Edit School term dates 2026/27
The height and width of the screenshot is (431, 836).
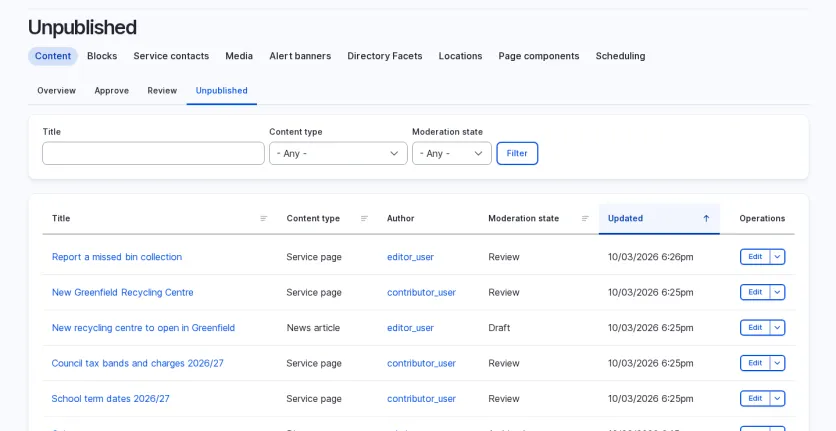[755, 398]
